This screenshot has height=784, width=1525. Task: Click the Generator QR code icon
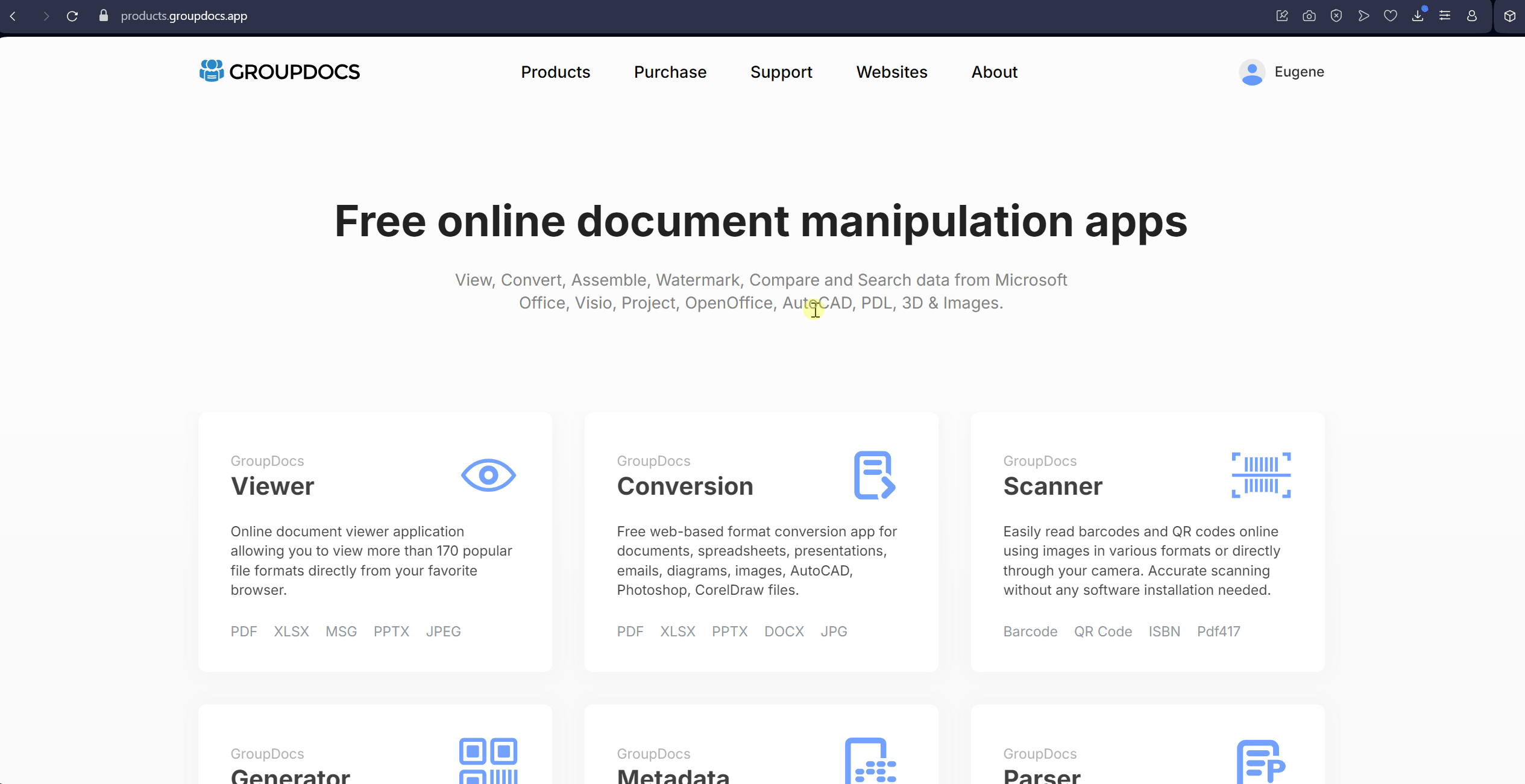point(488,760)
